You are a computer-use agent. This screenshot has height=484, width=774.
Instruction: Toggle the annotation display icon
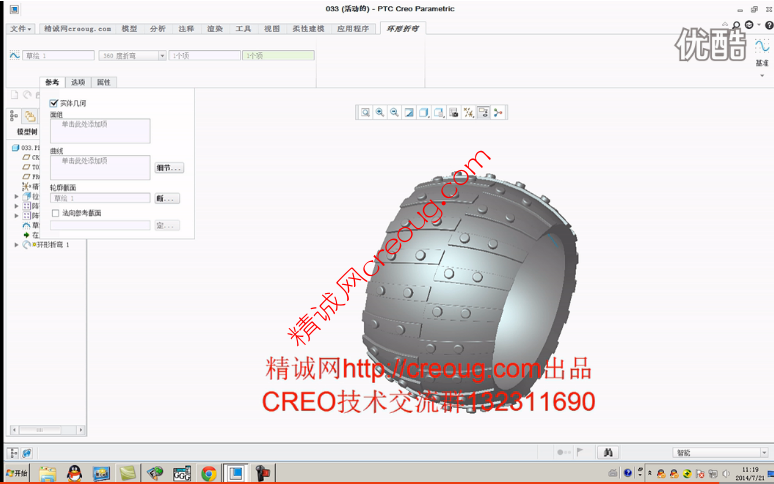point(483,112)
